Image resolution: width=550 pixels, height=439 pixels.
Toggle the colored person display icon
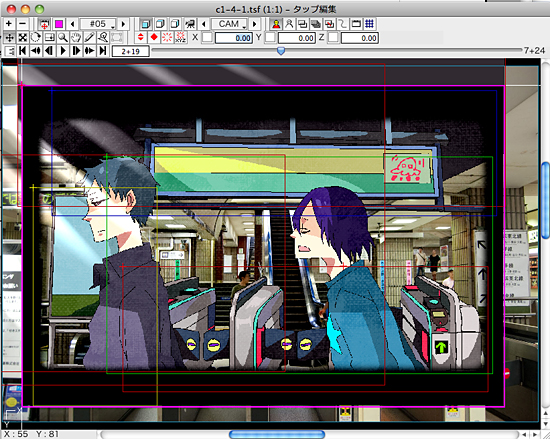click(x=276, y=24)
